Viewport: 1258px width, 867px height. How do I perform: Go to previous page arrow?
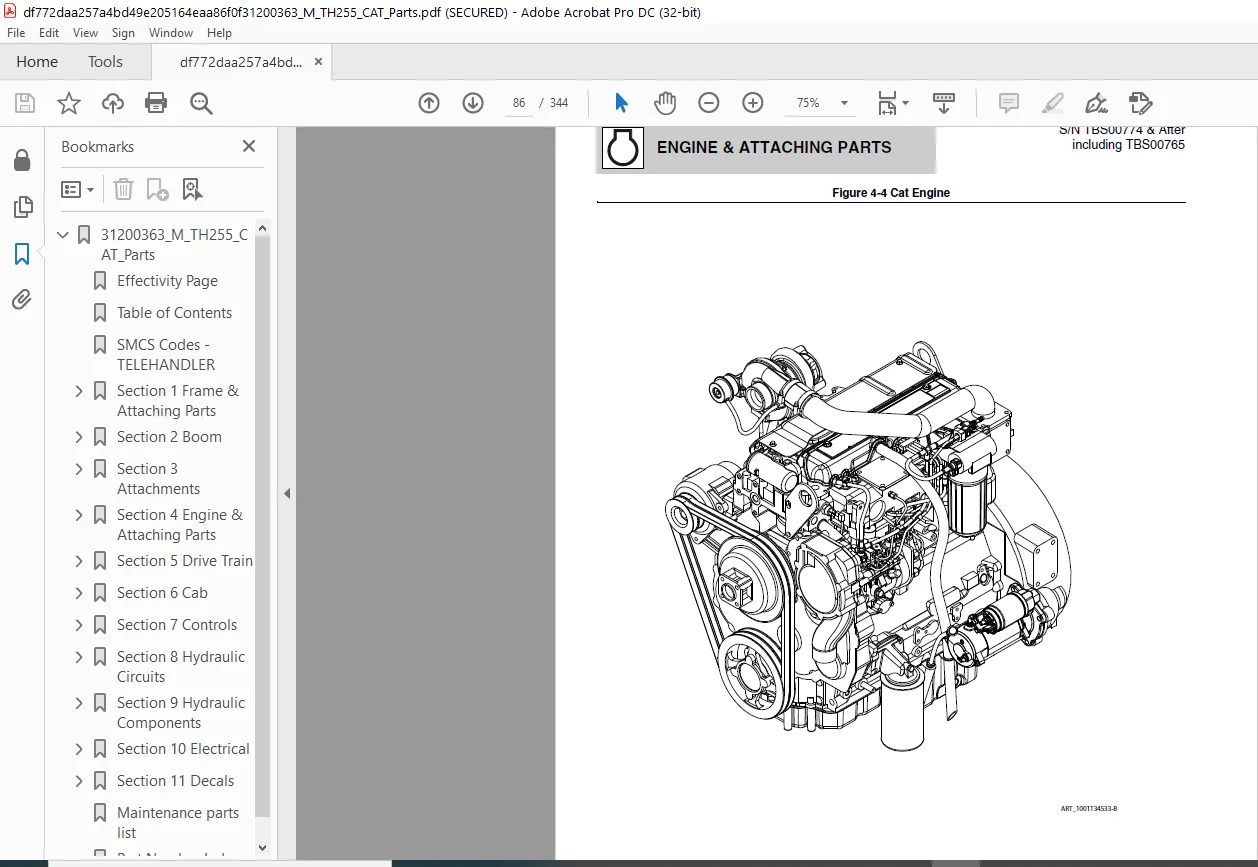pos(429,103)
